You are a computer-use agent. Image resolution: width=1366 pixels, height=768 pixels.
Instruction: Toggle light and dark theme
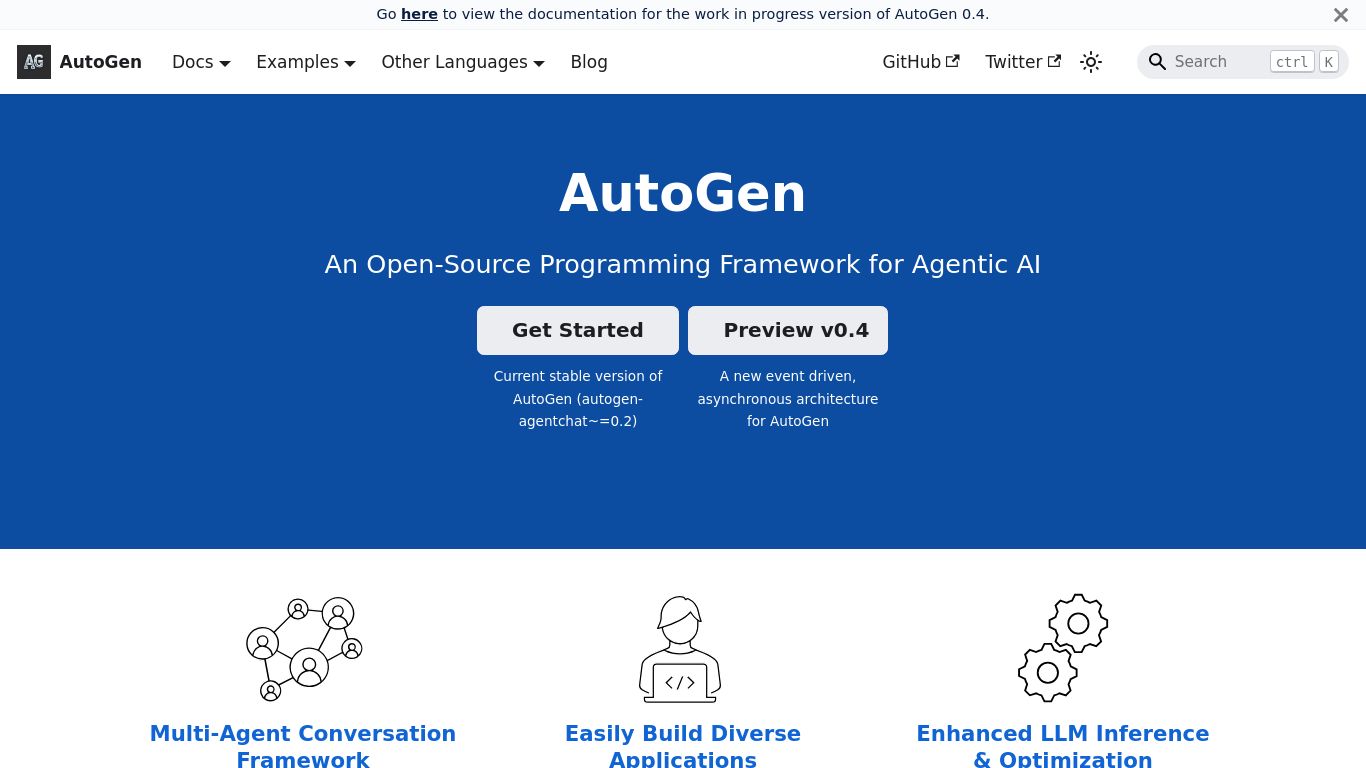tap(1091, 62)
